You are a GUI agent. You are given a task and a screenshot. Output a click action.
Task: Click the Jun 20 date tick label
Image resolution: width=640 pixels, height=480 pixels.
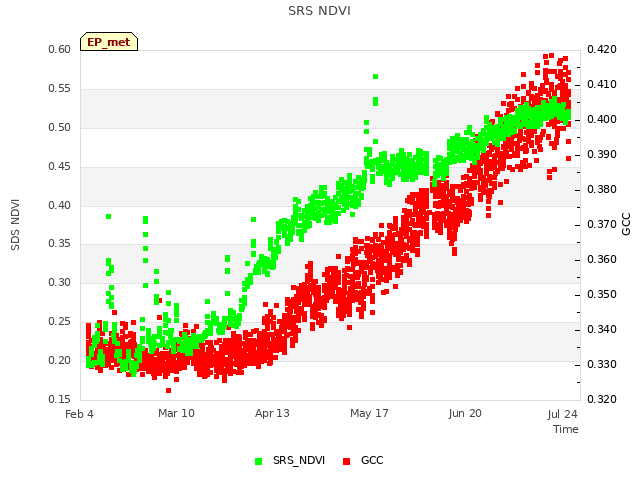(x=465, y=413)
